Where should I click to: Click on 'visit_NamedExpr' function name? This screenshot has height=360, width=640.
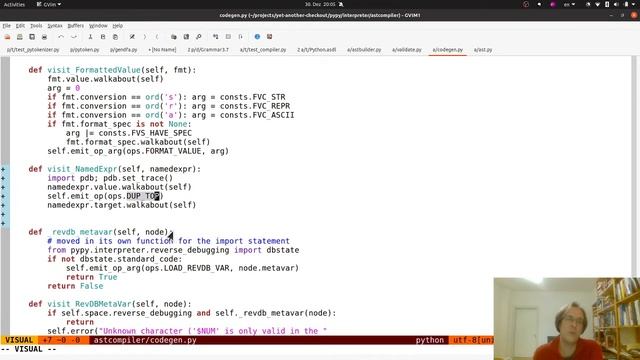coord(82,169)
